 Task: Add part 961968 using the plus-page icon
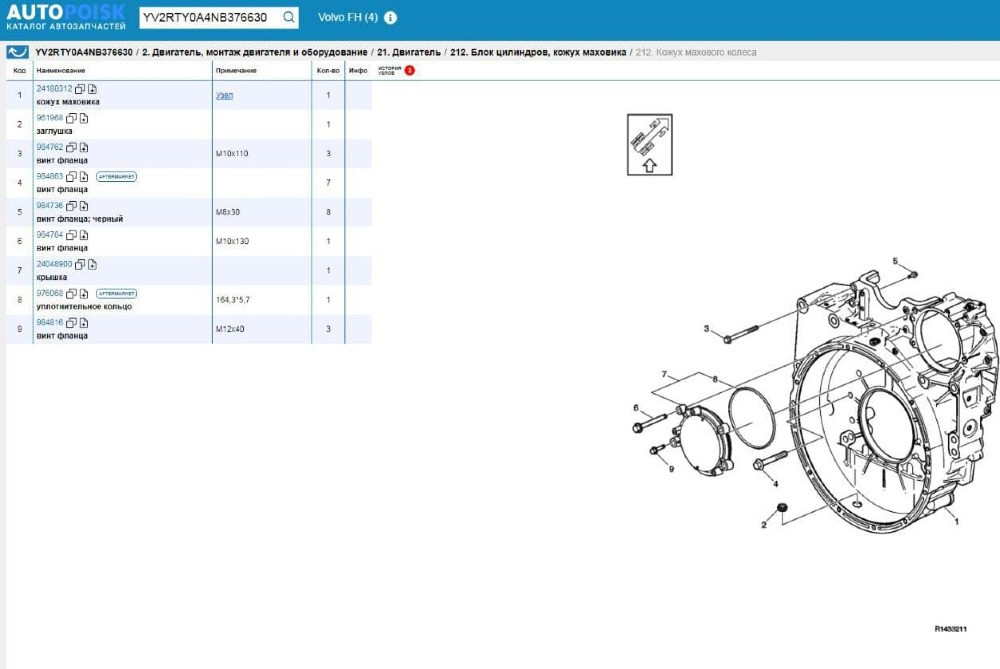click(x=83, y=118)
